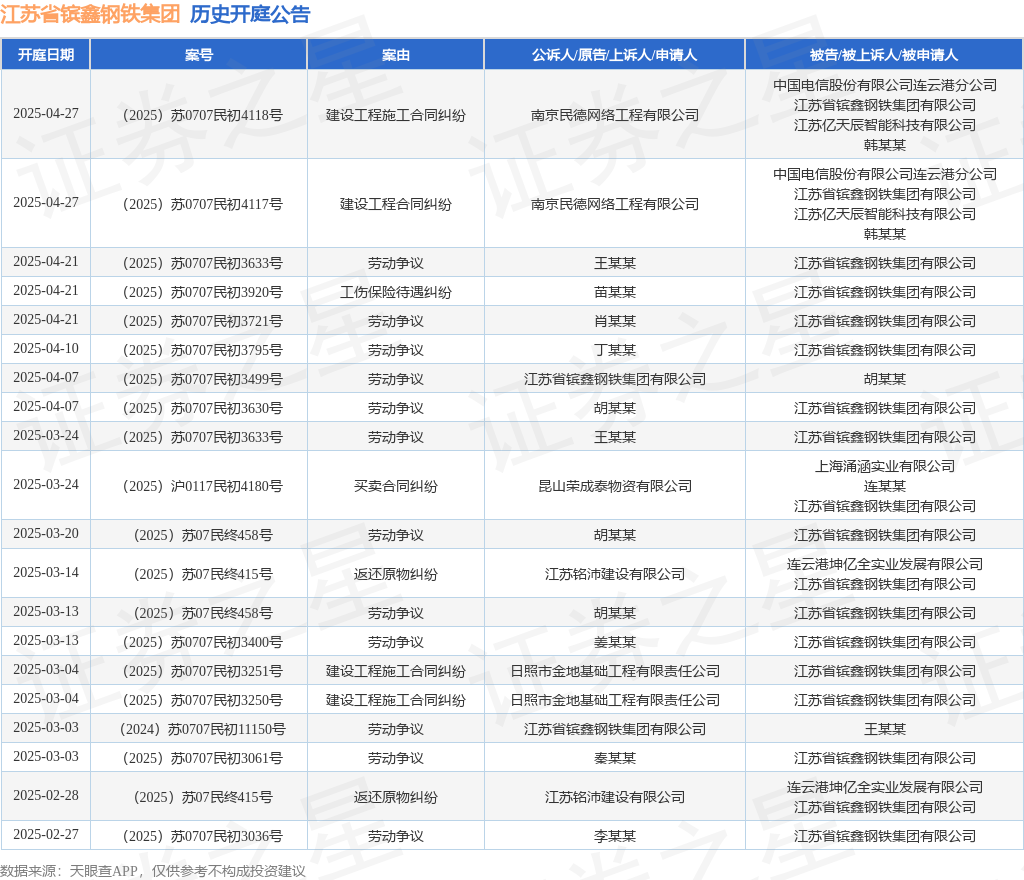Click the 数据来源 天眼查APP footer note
The image size is (1024, 880).
pos(153,871)
